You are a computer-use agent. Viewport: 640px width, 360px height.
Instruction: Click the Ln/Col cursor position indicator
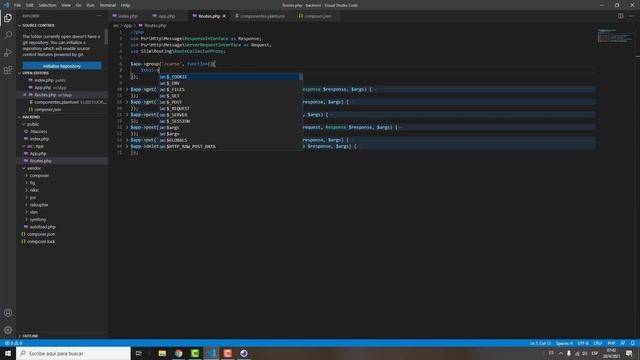coord(540,343)
